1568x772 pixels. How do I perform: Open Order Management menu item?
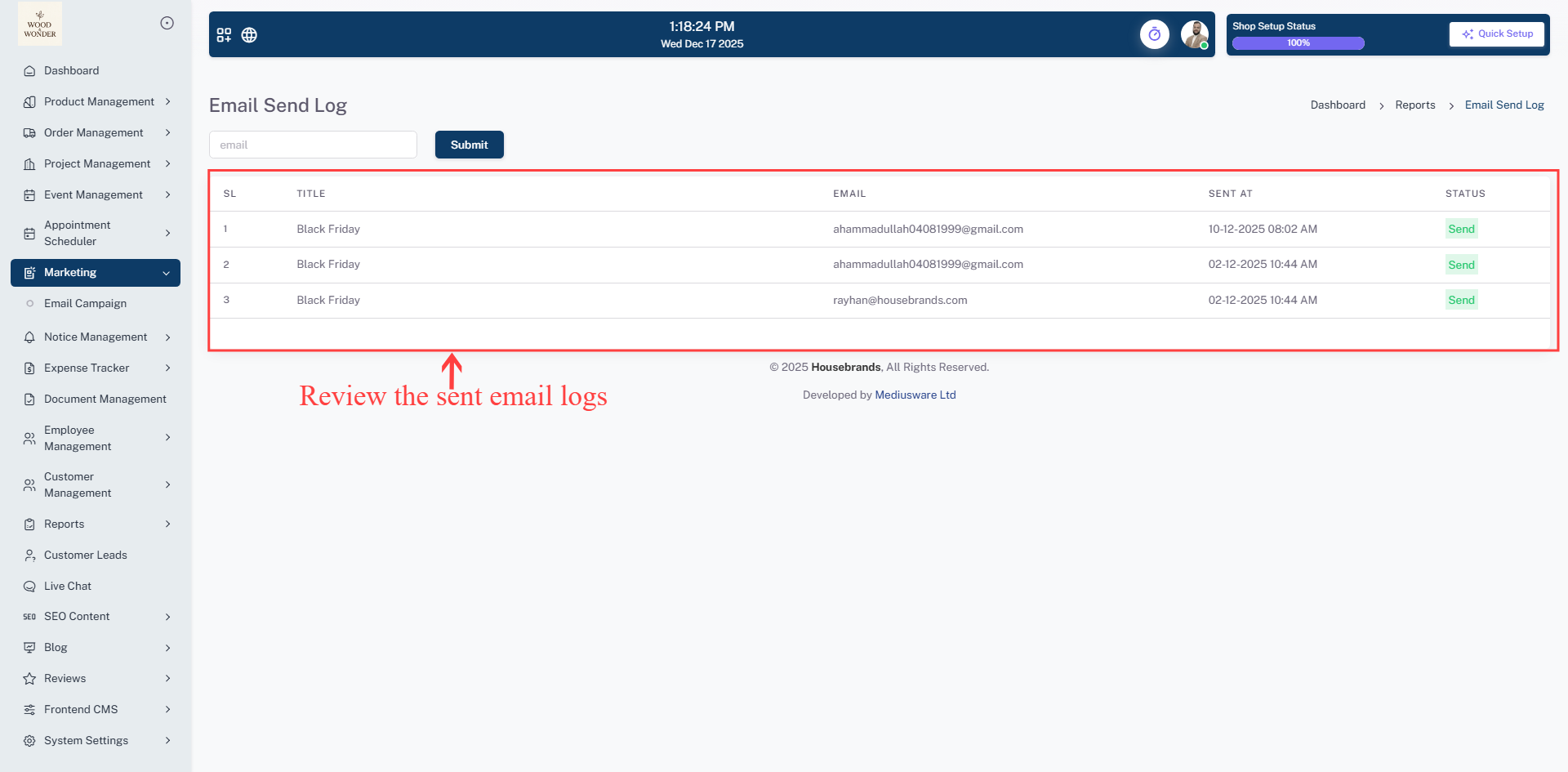pyautogui.click(x=93, y=133)
